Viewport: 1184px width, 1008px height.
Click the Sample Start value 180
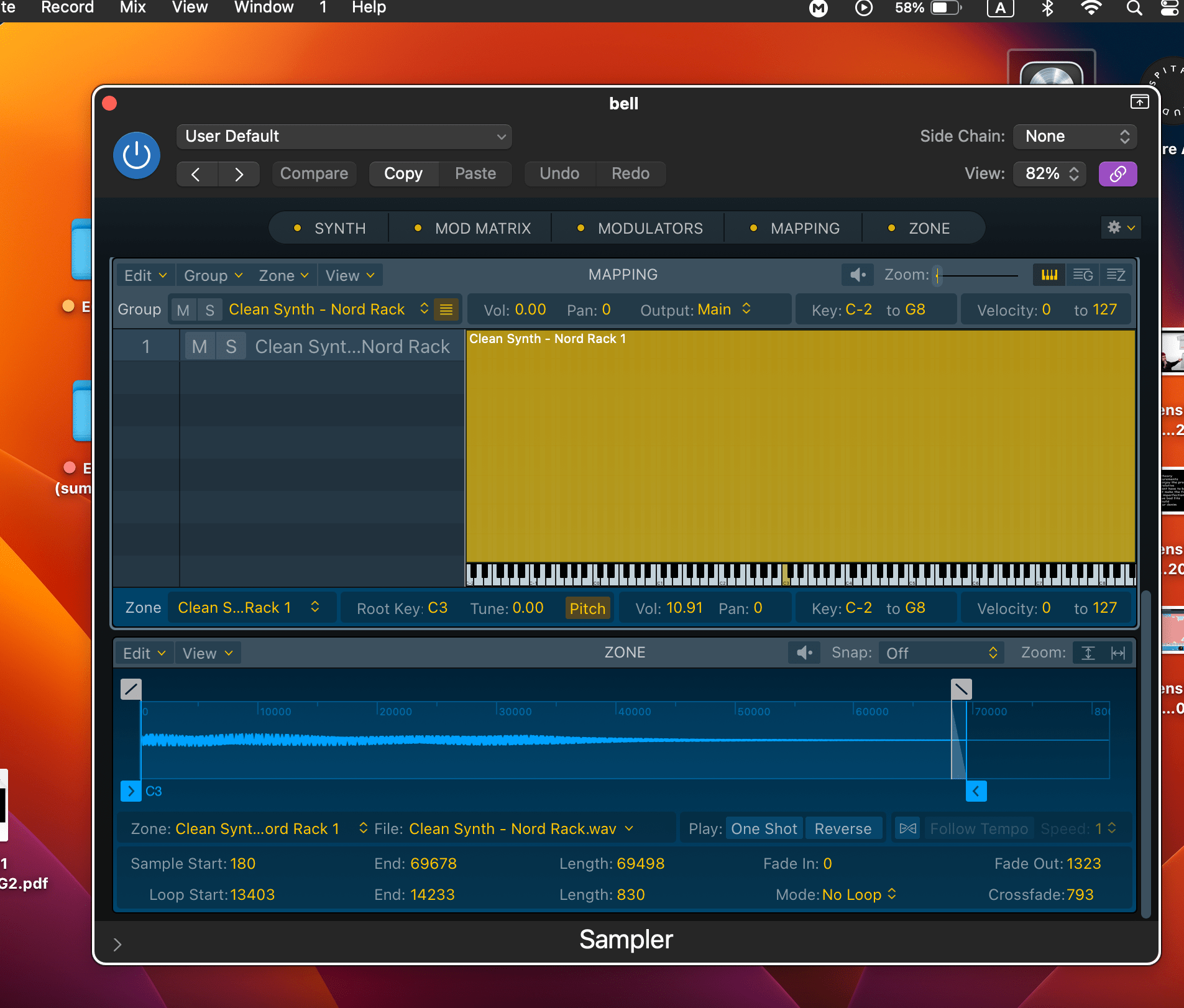coord(242,864)
